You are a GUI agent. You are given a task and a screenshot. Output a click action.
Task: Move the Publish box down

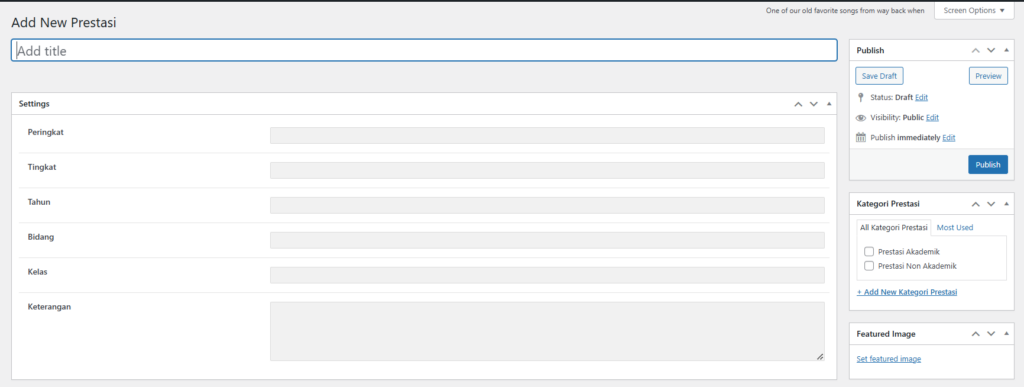click(991, 50)
